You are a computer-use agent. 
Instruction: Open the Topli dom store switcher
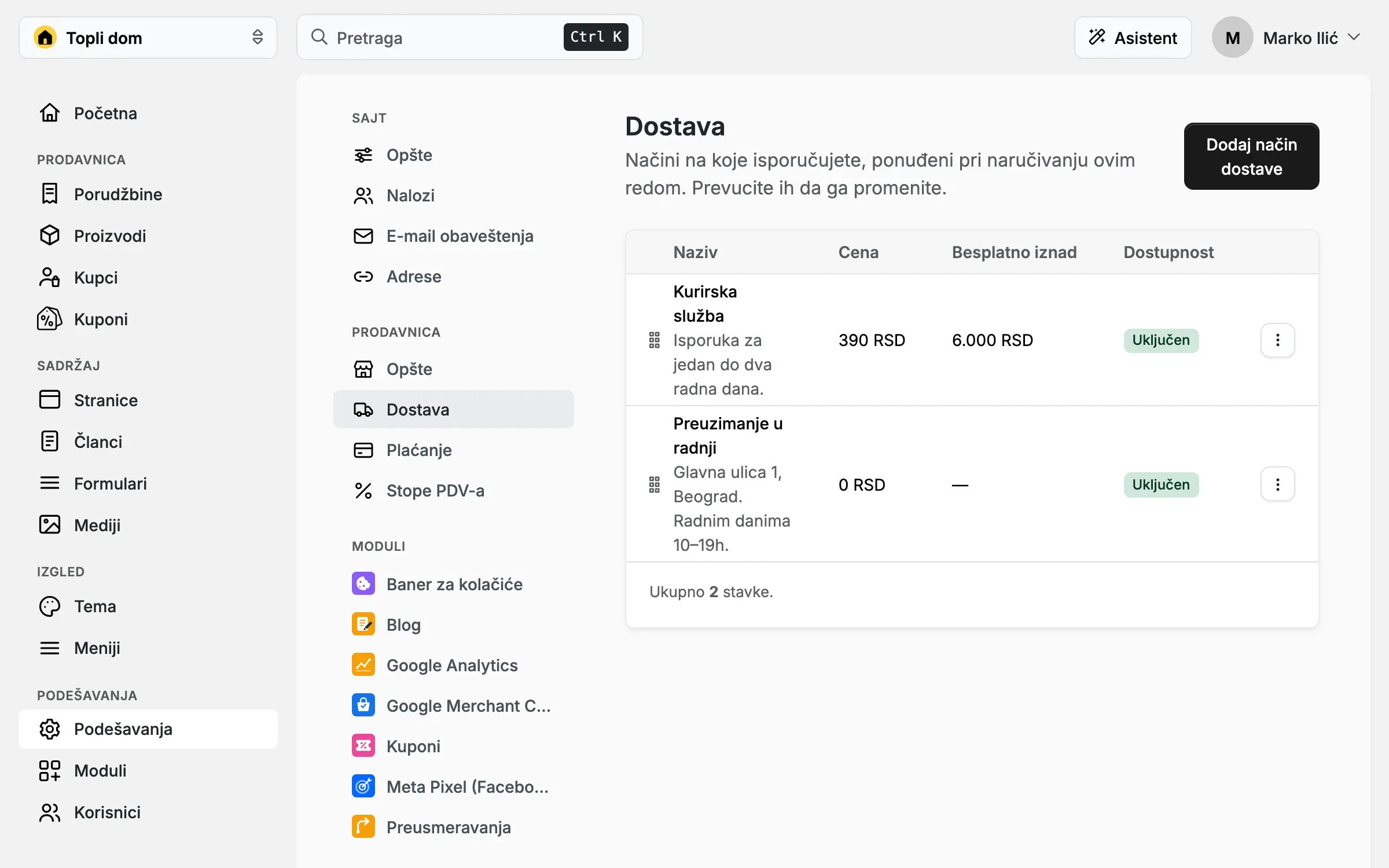click(148, 38)
